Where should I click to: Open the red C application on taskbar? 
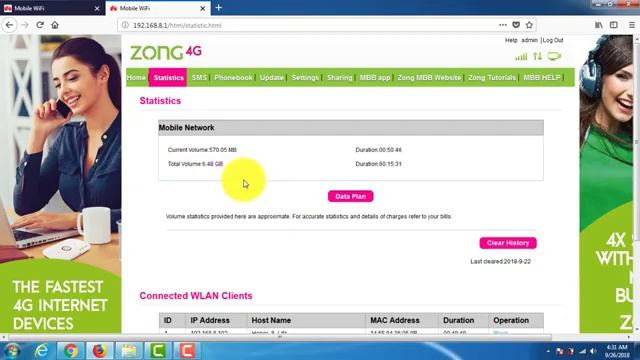[x=187, y=351]
